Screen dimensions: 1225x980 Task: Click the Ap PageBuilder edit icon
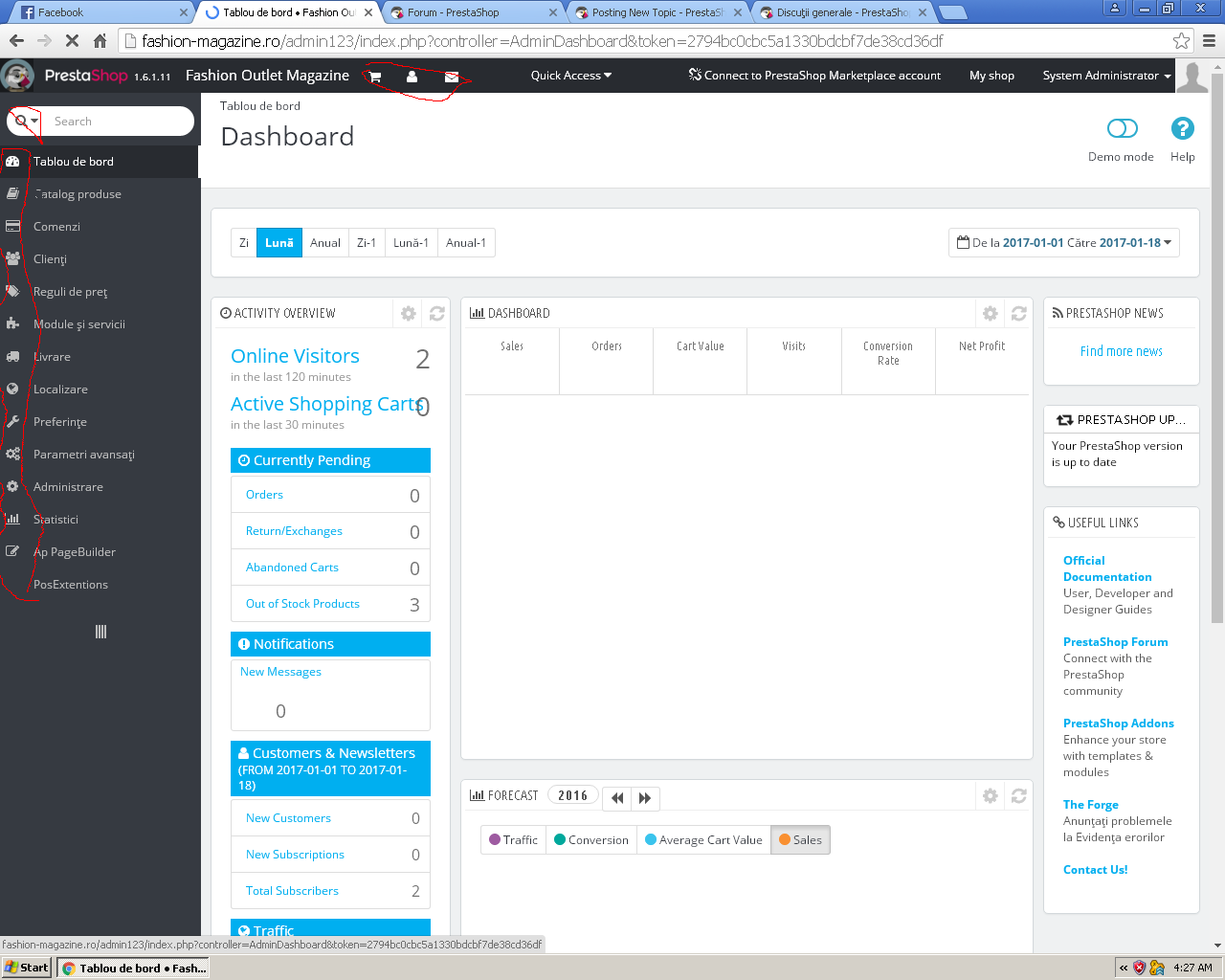click(x=12, y=551)
